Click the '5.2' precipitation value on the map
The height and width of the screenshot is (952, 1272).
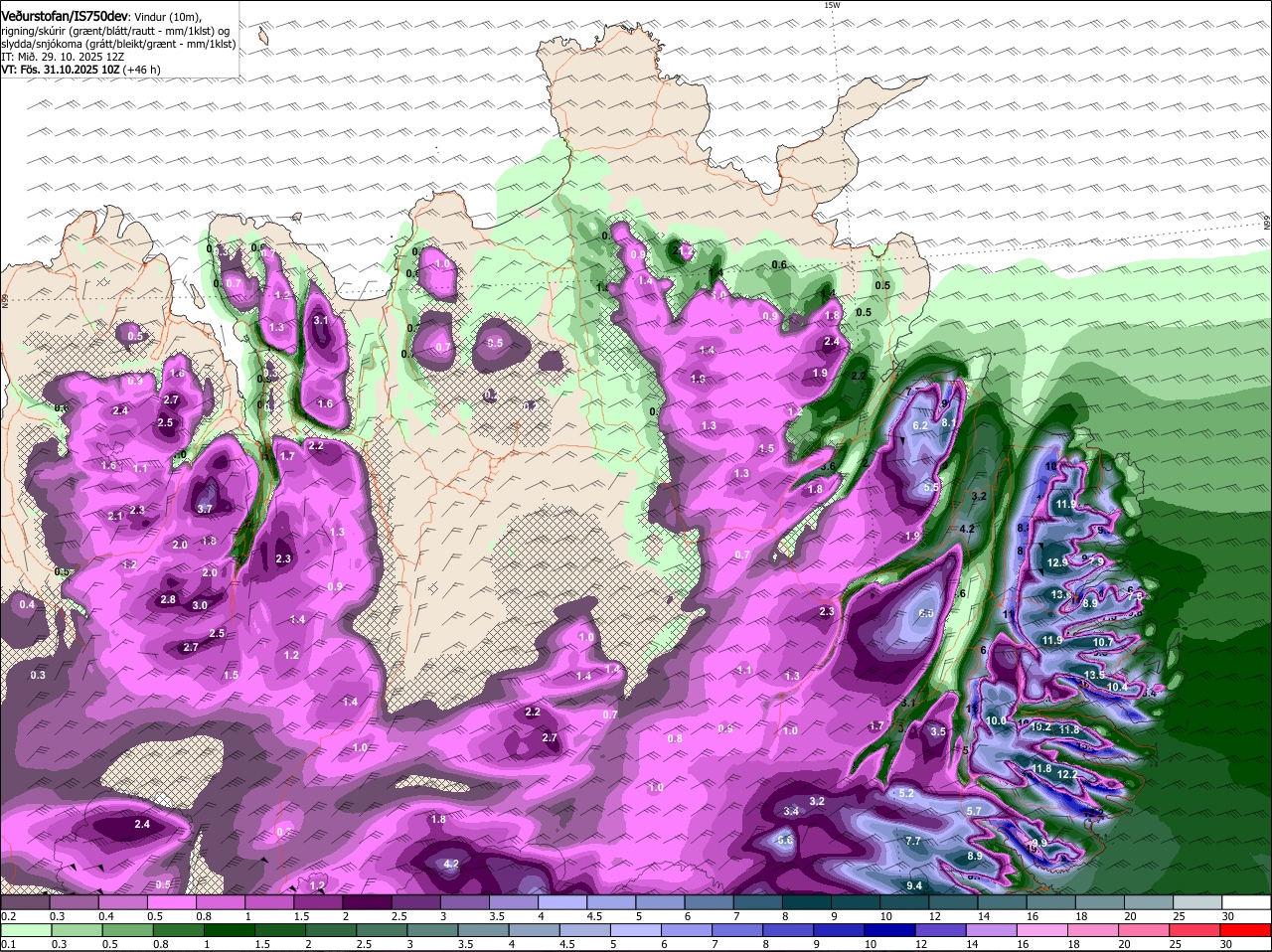click(x=905, y=793)
